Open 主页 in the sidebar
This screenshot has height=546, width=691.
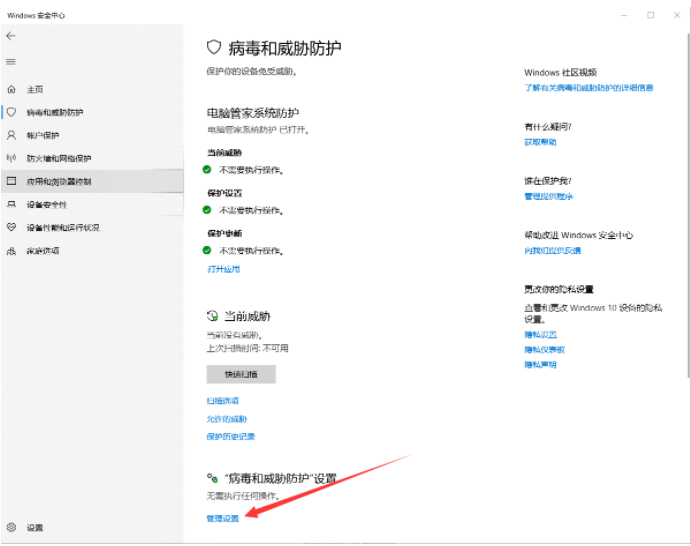coord(93,89)
